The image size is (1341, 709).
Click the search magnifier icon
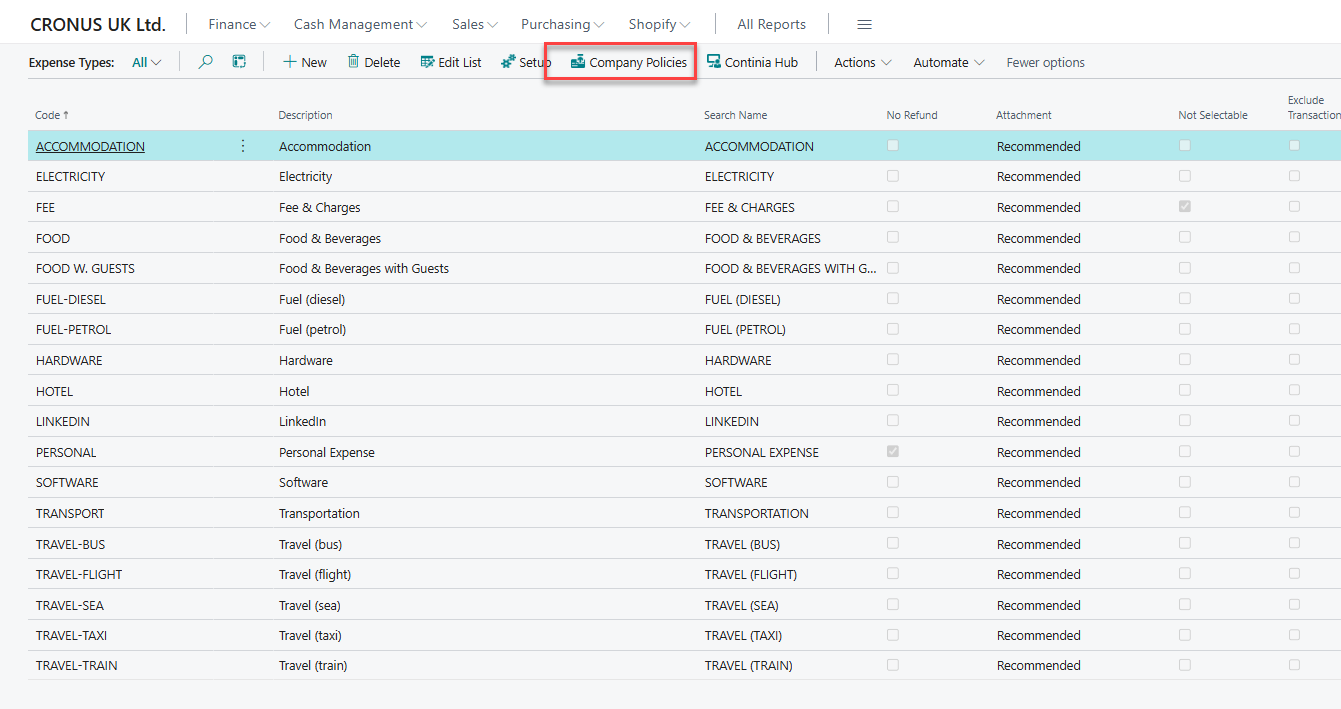pyautogui.click(x=205, y=62)
